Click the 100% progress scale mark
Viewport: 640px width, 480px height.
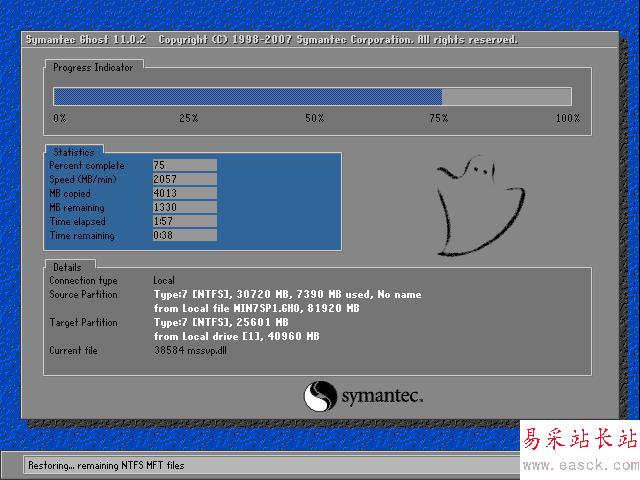pyautogui.click(x=568, y=118)
